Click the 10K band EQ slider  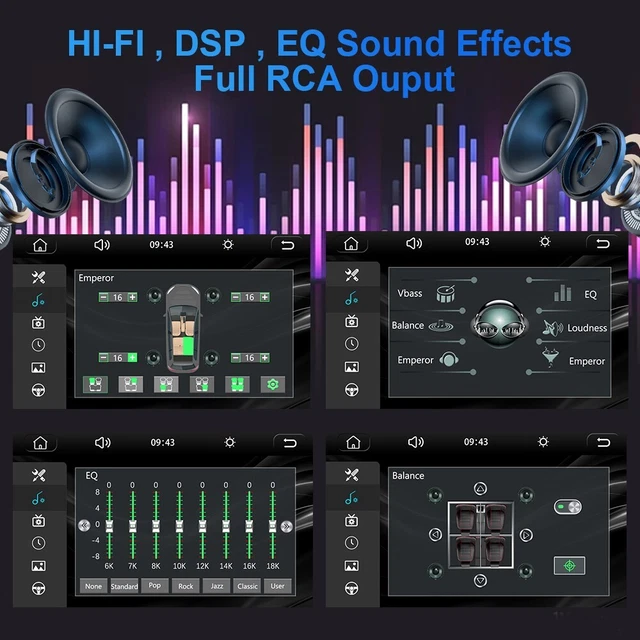coord(179,525)
